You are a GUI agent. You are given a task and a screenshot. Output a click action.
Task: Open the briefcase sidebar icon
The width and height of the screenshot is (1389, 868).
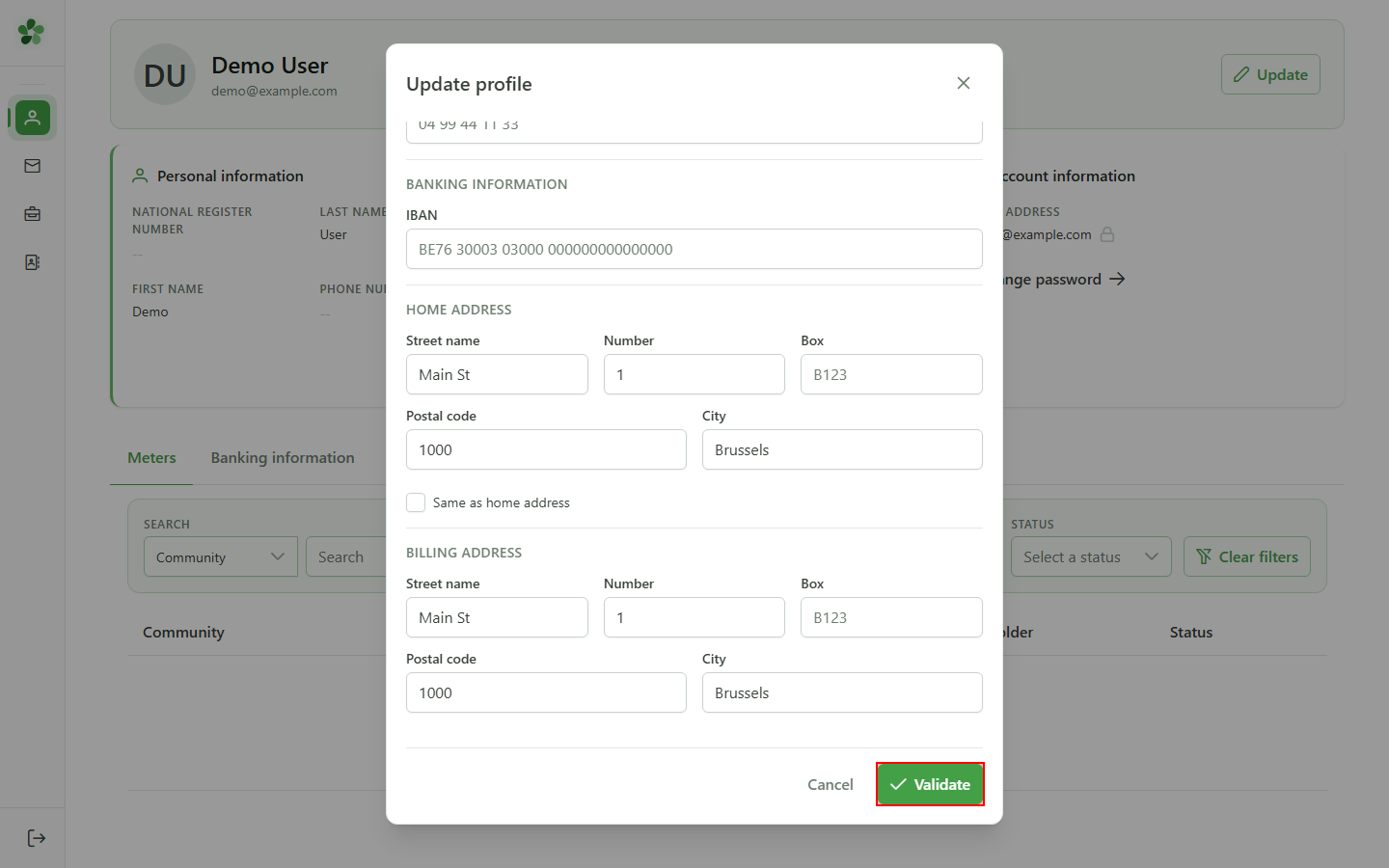[33, 214]
